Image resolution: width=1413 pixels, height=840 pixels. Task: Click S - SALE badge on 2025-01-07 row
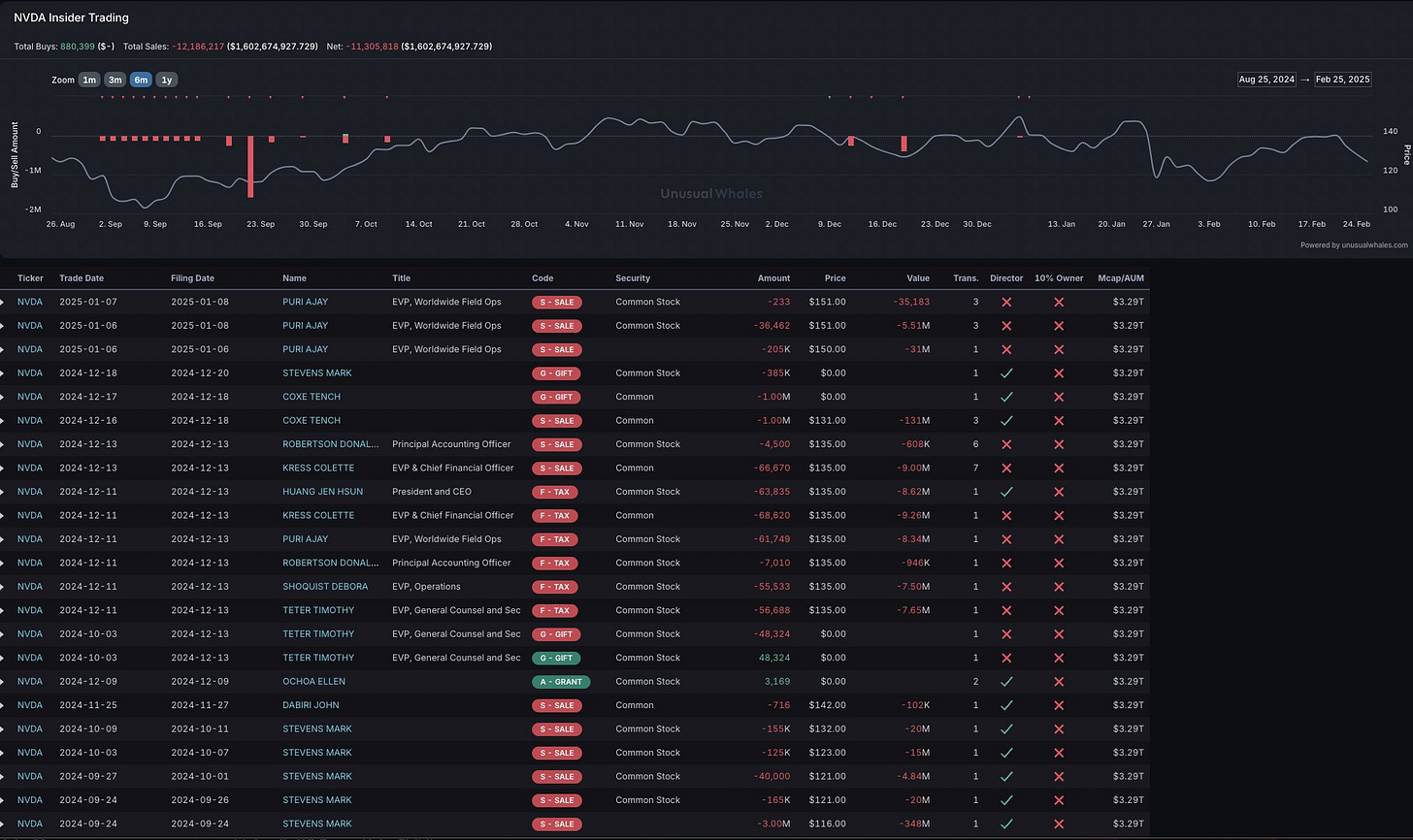pos(556,302)
